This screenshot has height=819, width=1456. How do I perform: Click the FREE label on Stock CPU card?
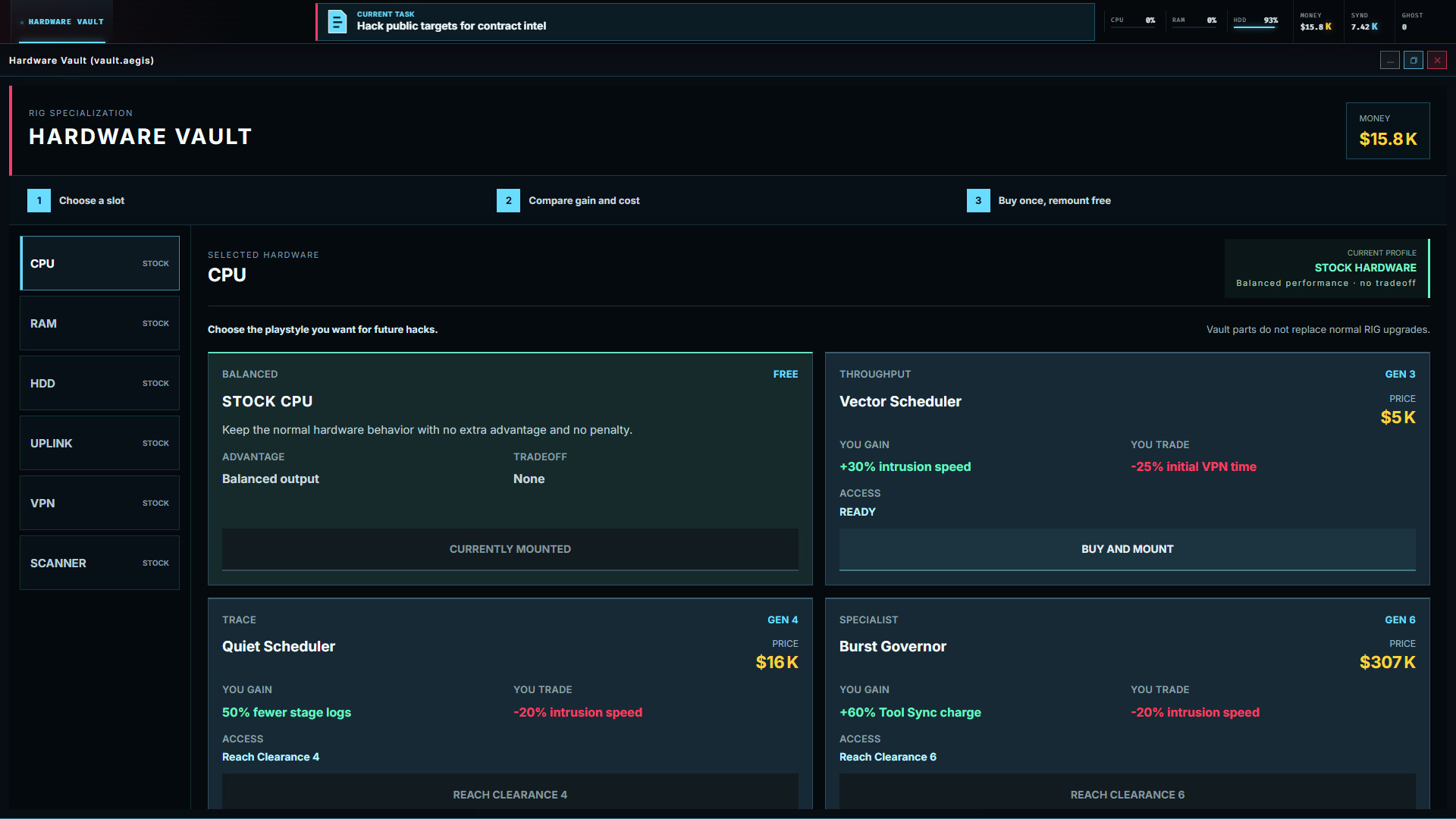pos(786,374)
